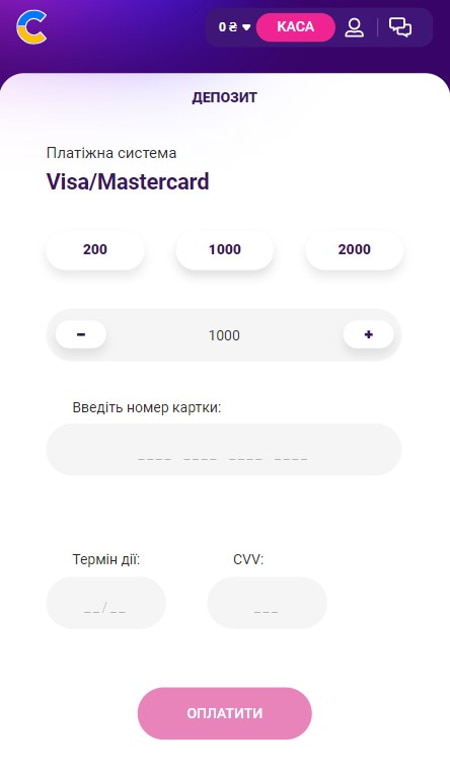Click the blue-yellow C logo
450x776 pixels.
click(x=32, y=27)
